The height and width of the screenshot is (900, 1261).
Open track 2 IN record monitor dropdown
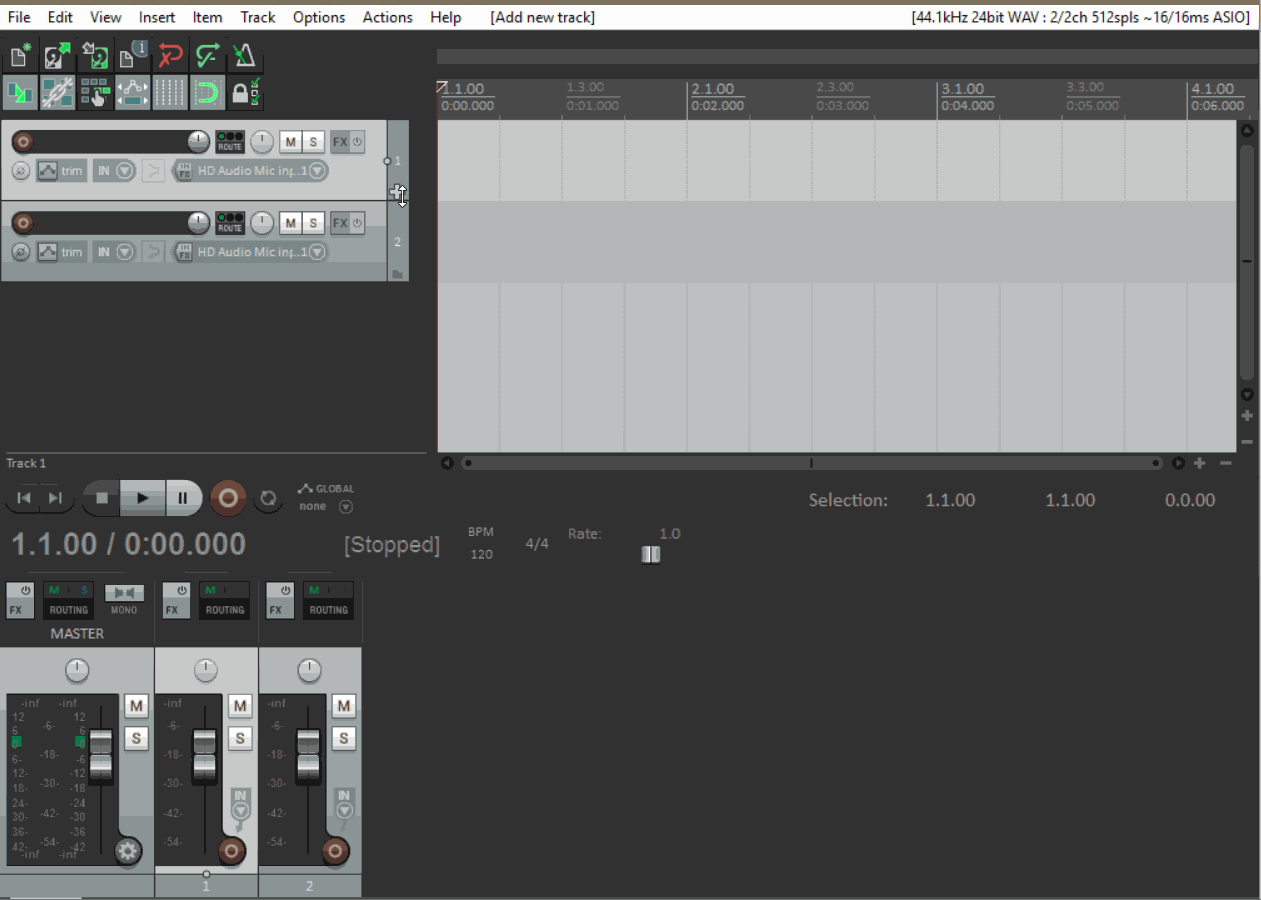coord(114,252)
